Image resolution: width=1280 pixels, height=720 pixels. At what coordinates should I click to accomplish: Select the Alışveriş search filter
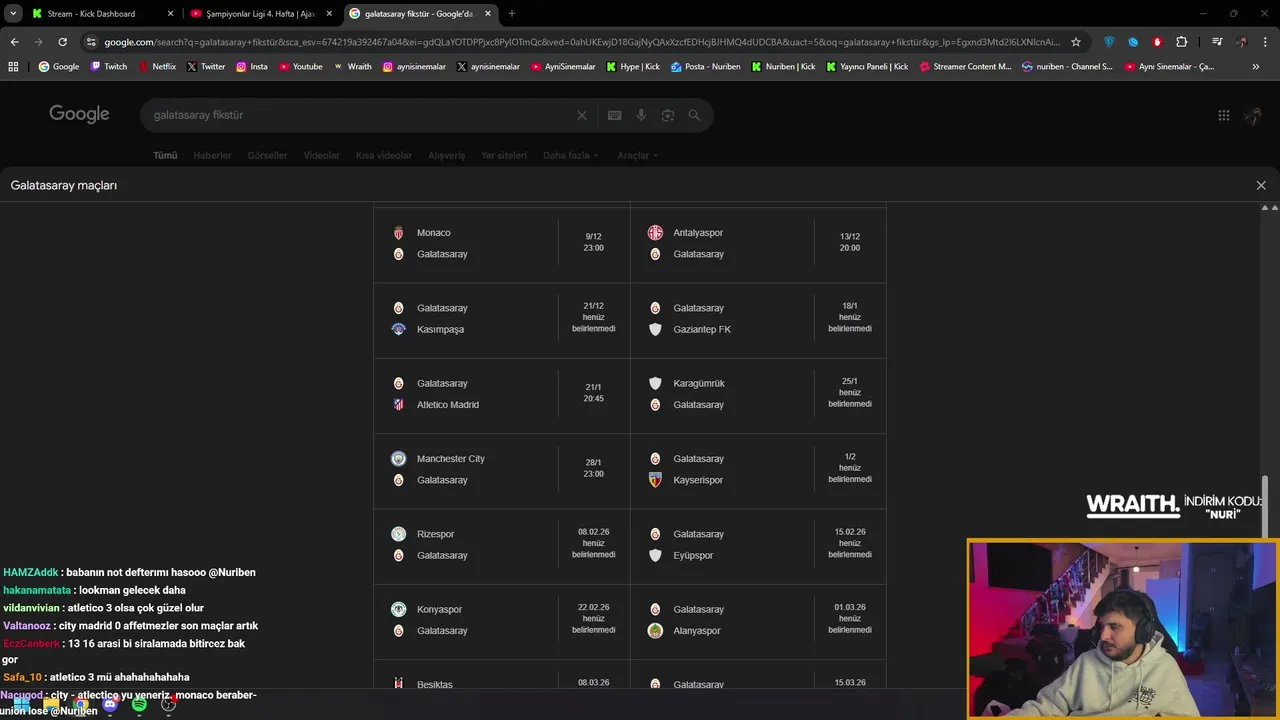[446, 155]
